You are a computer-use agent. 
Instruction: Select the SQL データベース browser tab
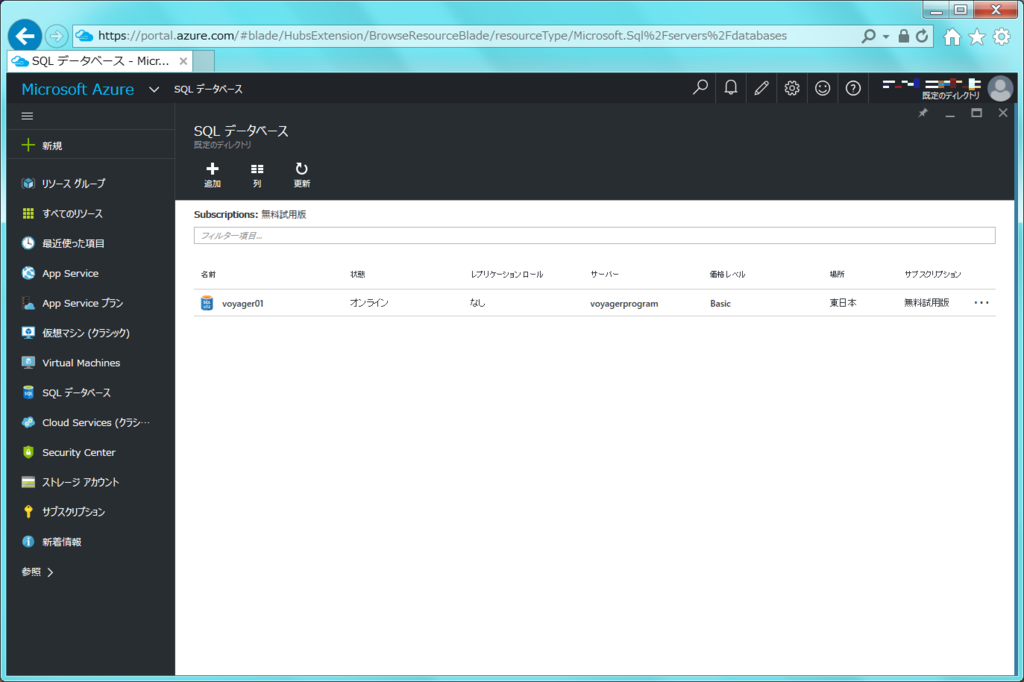[x=101, y=61]
